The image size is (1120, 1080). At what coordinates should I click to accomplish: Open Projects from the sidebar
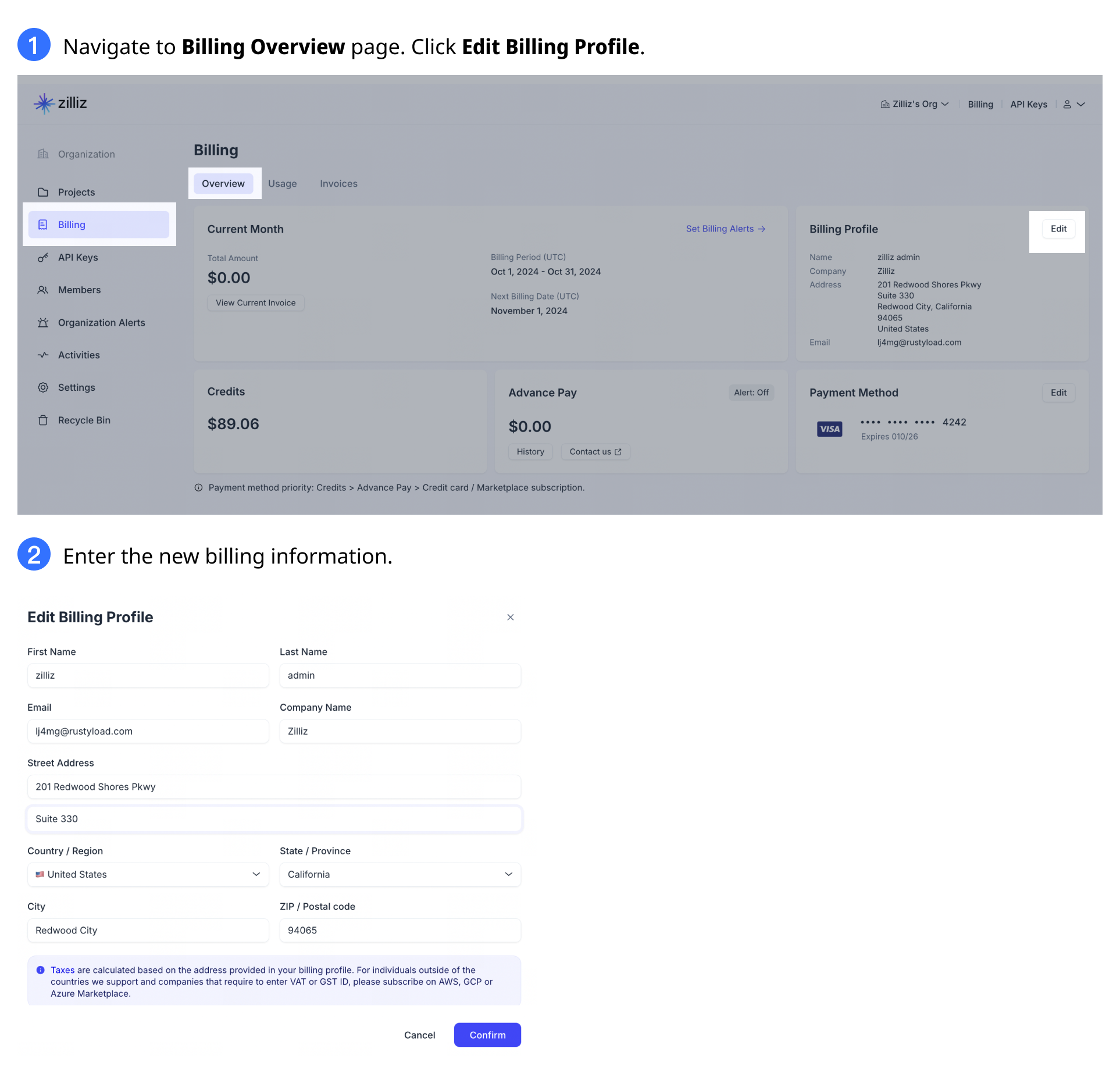tap(76, 192)
